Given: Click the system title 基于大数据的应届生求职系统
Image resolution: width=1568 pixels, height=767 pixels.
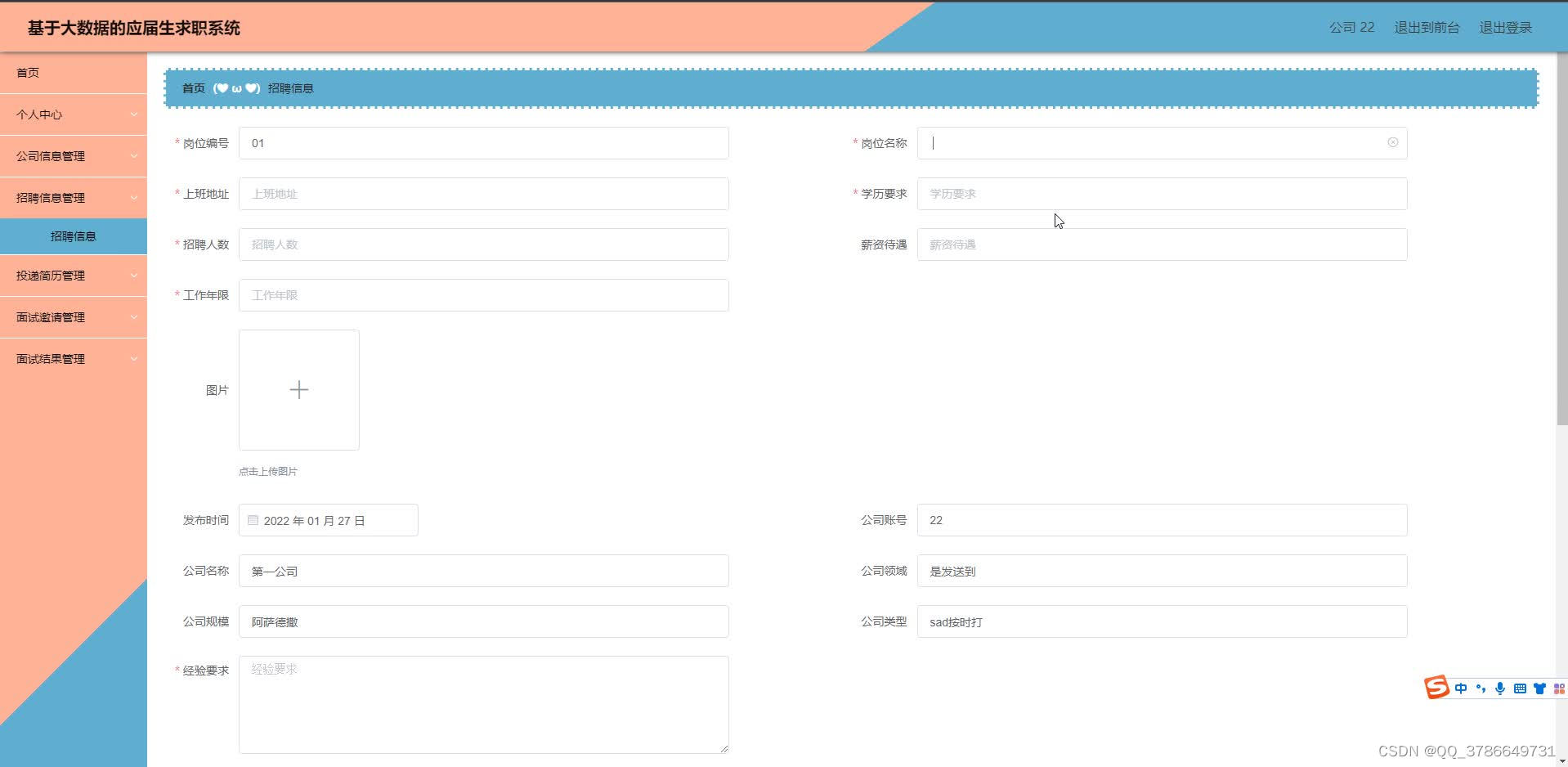Looking at the screenshot, I should pos(134,28).
